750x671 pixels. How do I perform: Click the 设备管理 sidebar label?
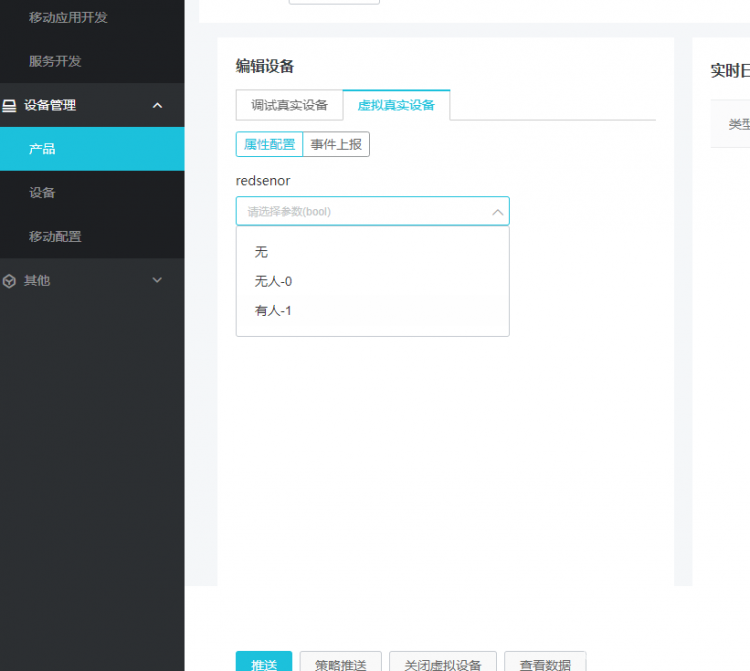click(50, 105)
